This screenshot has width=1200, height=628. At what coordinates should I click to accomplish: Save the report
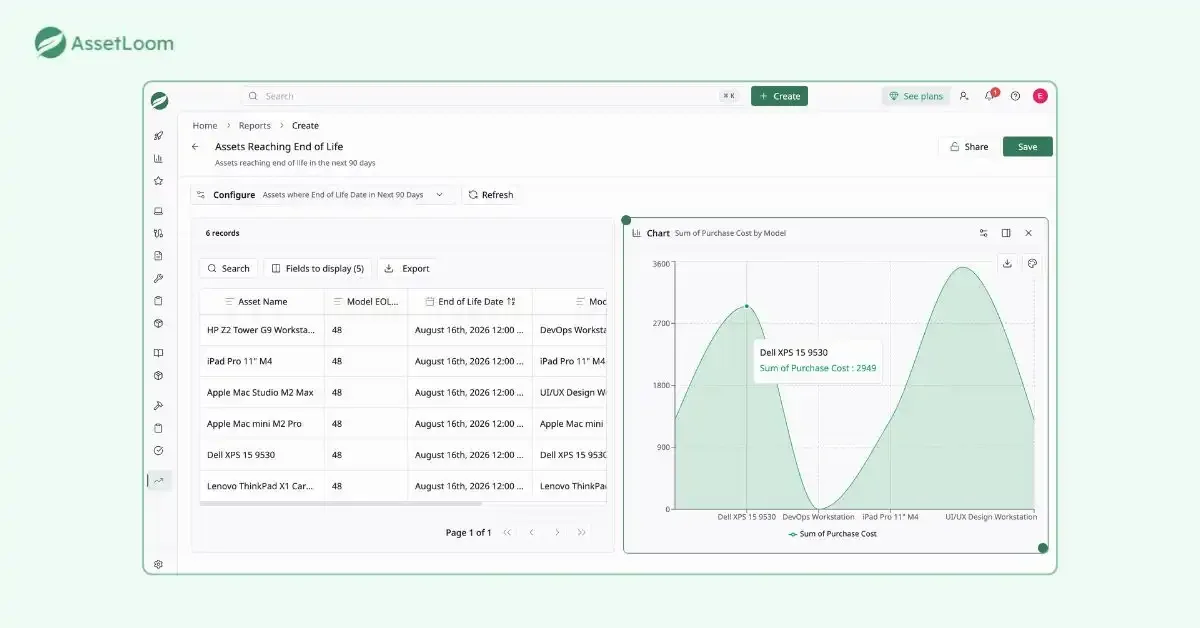(x=1028, y=147)
